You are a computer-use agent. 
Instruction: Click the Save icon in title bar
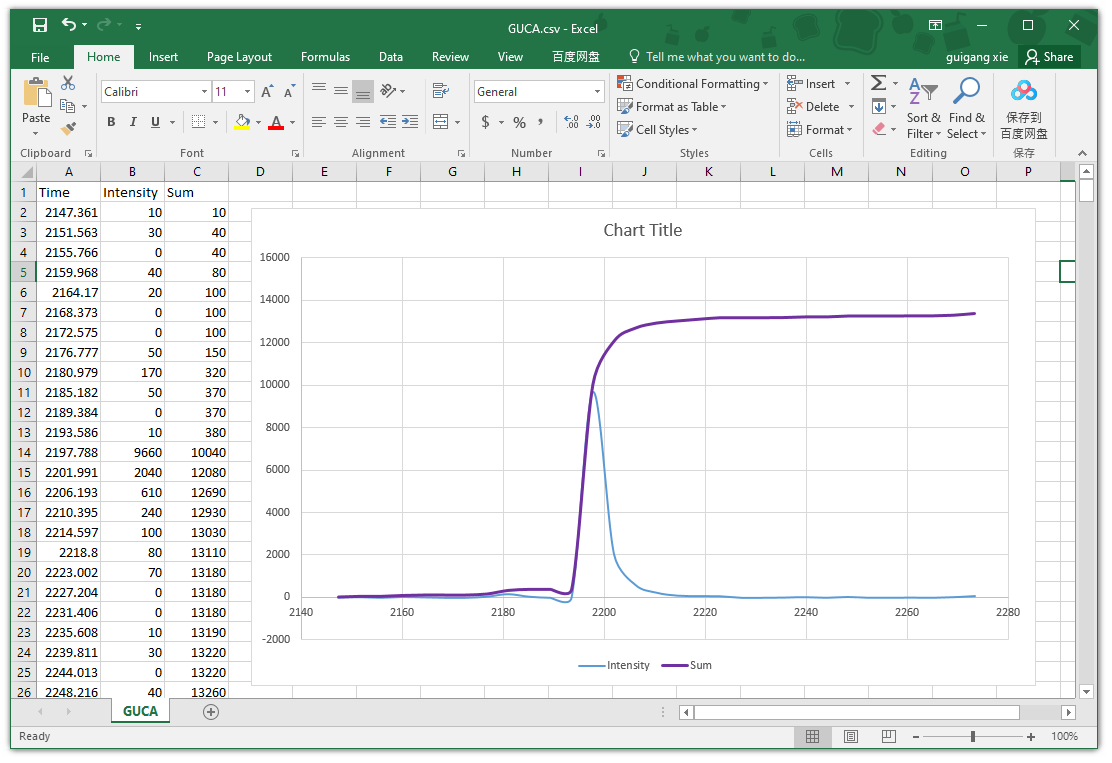(x=39, y=25)
